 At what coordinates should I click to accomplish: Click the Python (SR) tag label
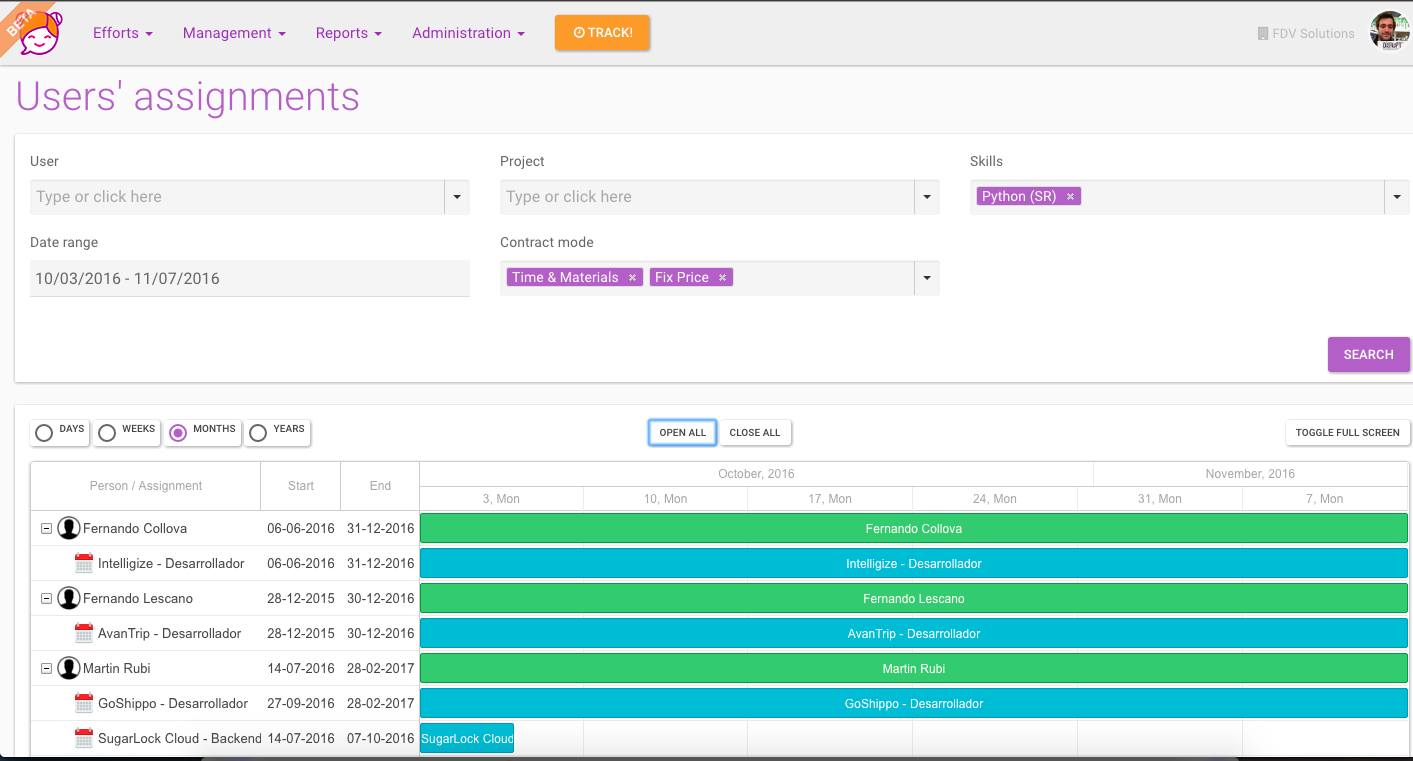click(1019, 197)
